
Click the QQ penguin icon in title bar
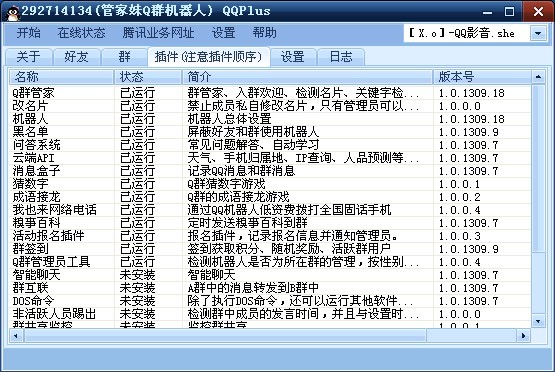[x=12, y=13]
